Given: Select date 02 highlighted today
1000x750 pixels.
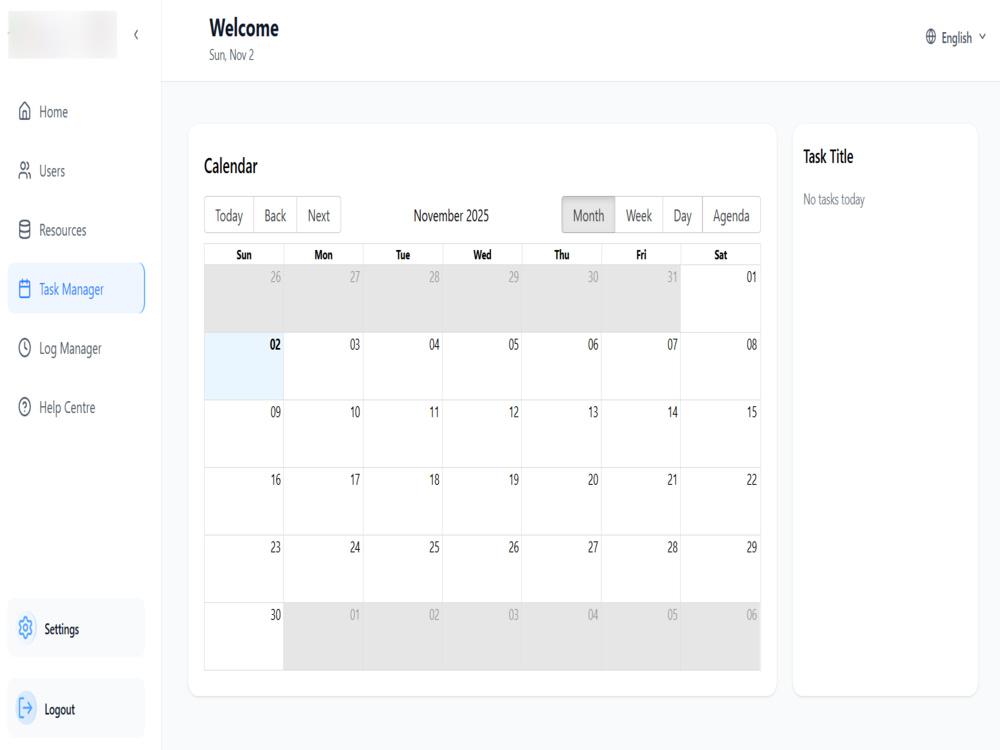Looking at the screenshot, I should coord(275,344).
